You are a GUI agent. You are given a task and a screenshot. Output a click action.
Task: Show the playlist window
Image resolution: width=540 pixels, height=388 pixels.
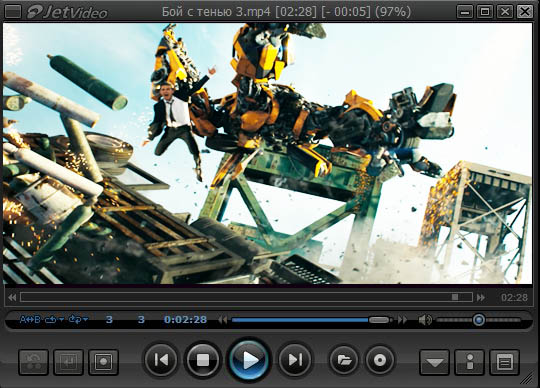(504, 362)
